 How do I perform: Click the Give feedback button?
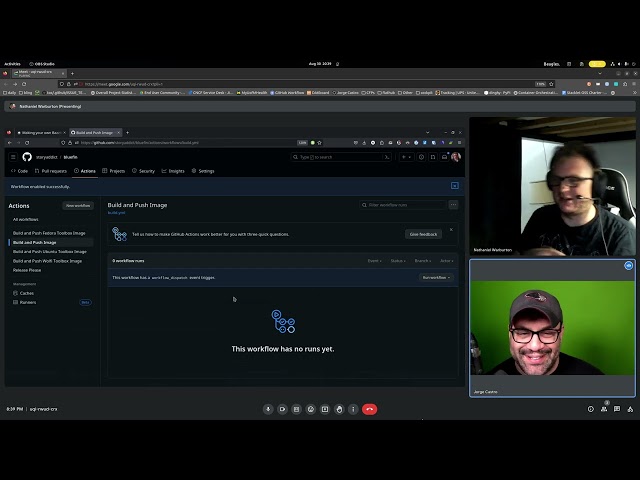tap(423, 234)
